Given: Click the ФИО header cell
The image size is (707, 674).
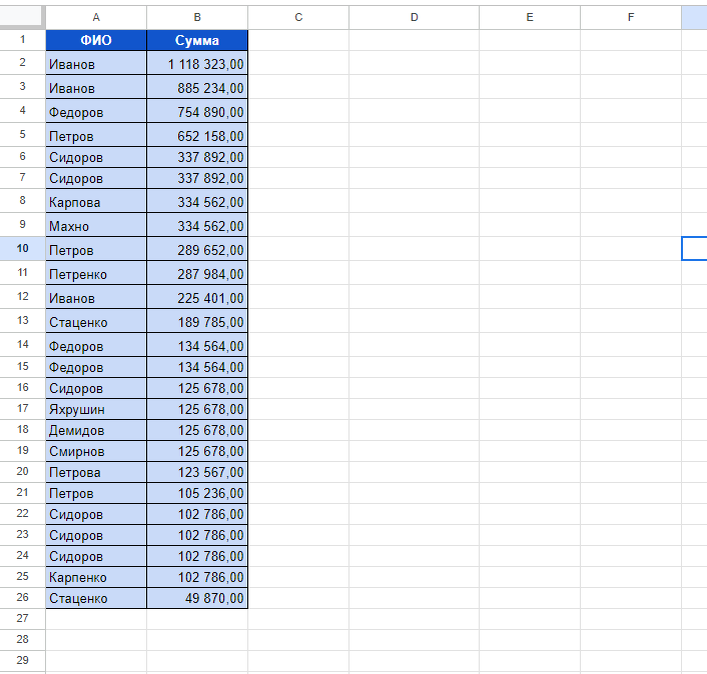Looking at the screenshot, I should [96, 40].
